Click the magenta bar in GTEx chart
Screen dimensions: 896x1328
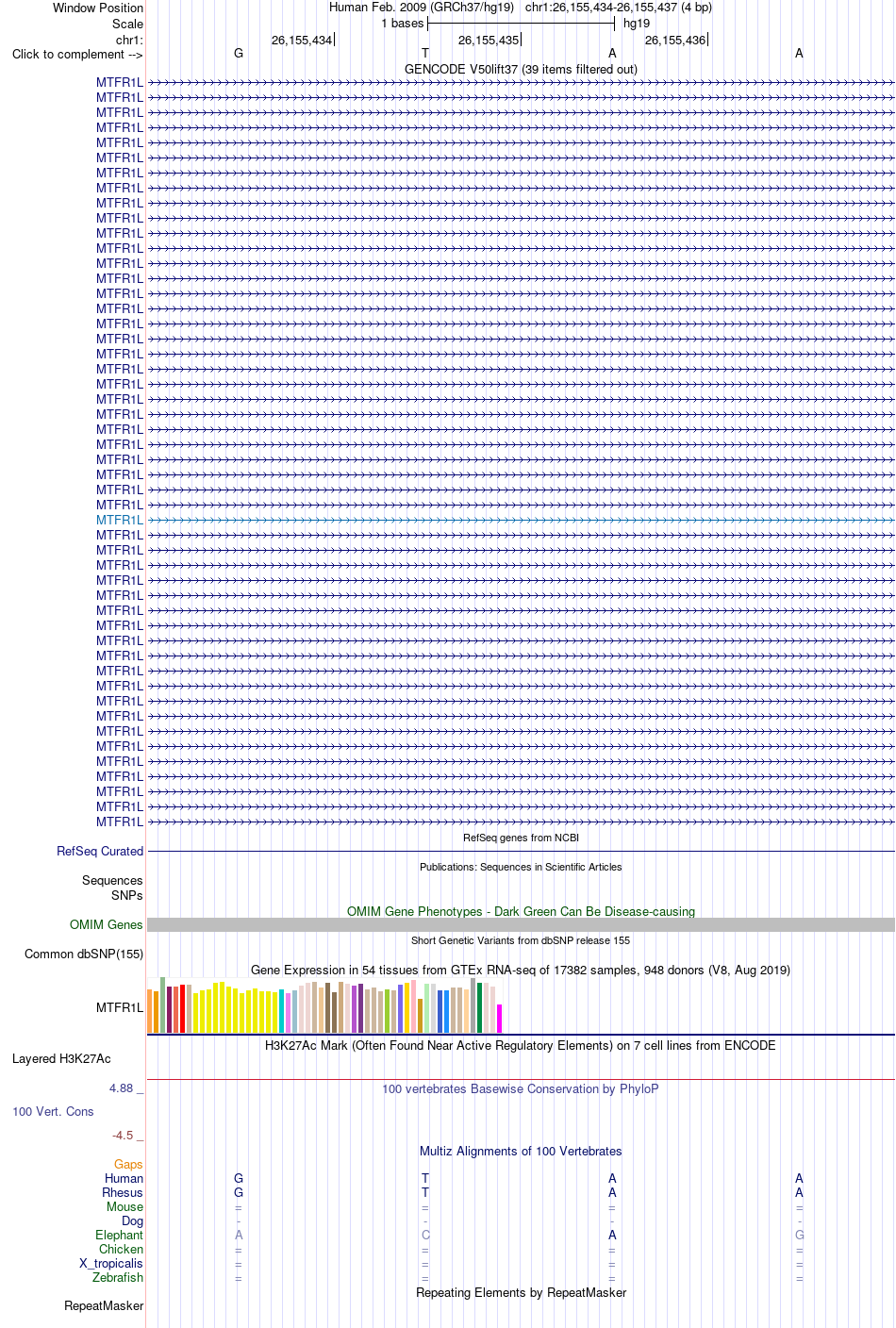499,1019
